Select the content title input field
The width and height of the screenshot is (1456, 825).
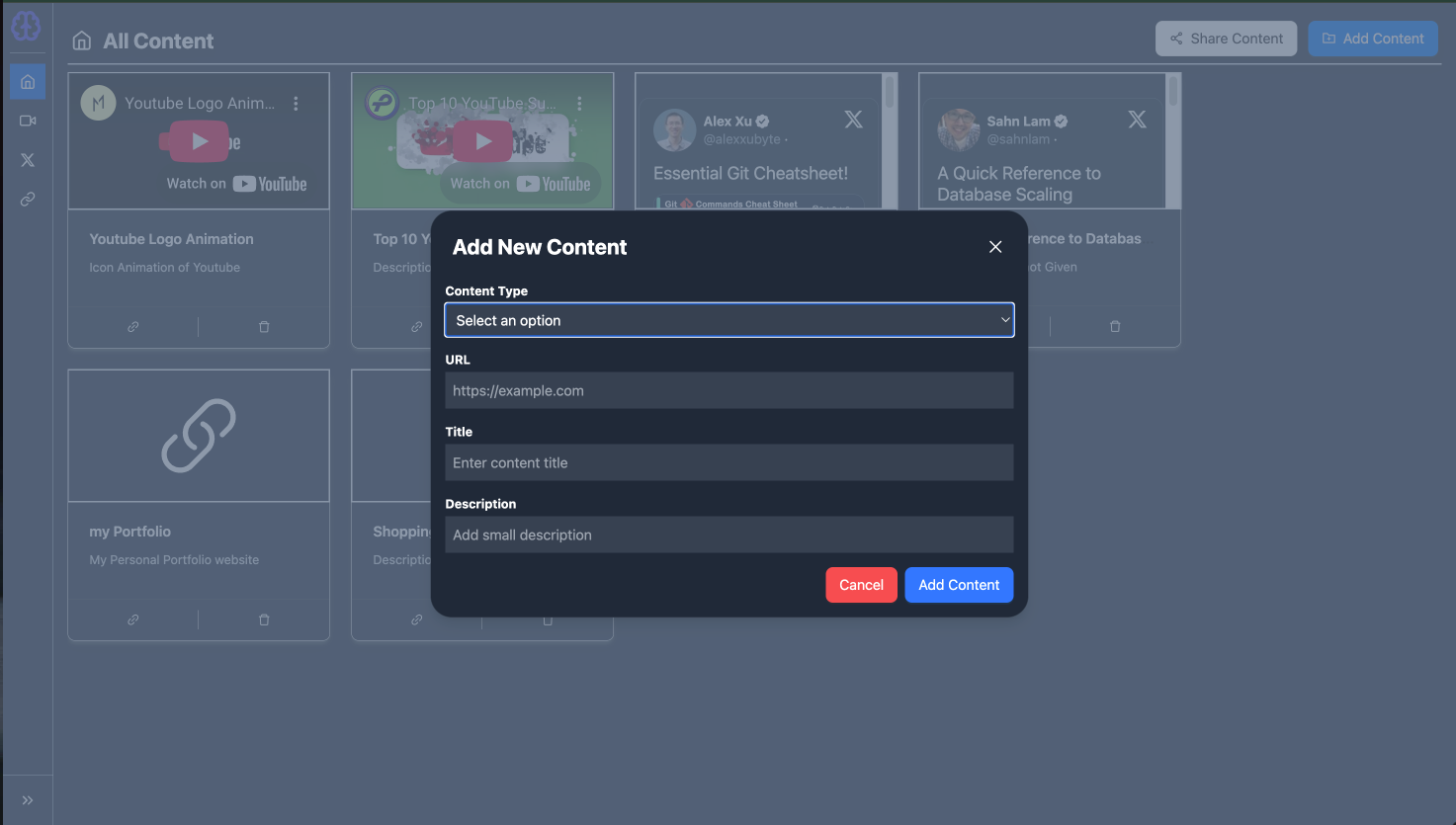729,462
